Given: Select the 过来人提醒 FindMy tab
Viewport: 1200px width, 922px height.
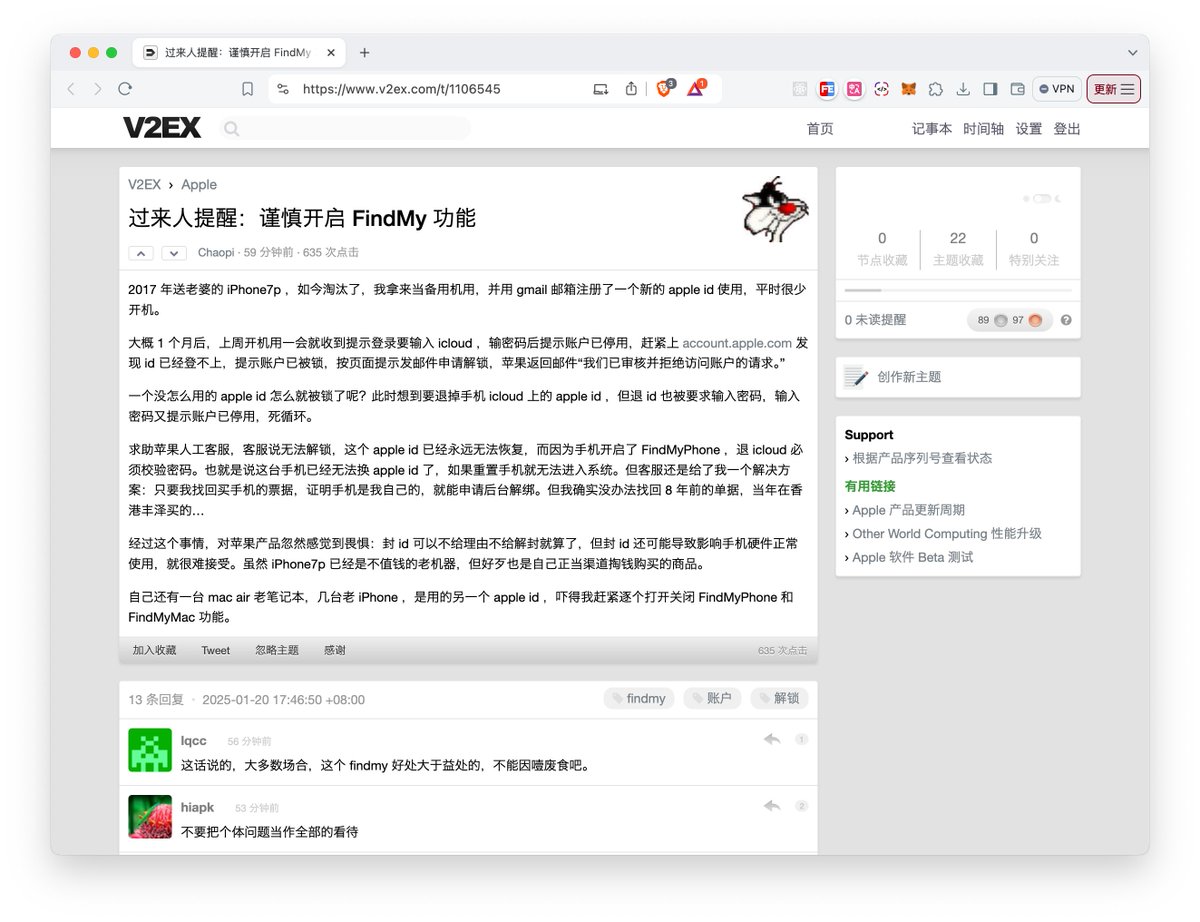Looking at the screenshot, I should (x=238, y=53).
